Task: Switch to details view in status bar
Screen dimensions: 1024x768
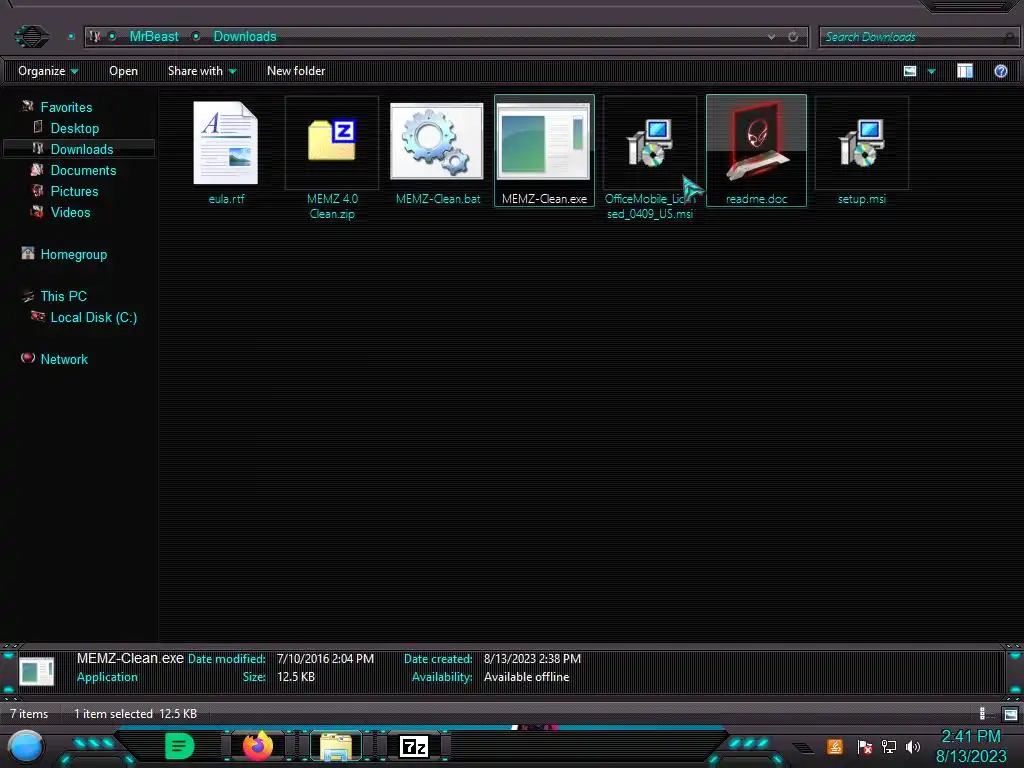Action: pos(984,714)
